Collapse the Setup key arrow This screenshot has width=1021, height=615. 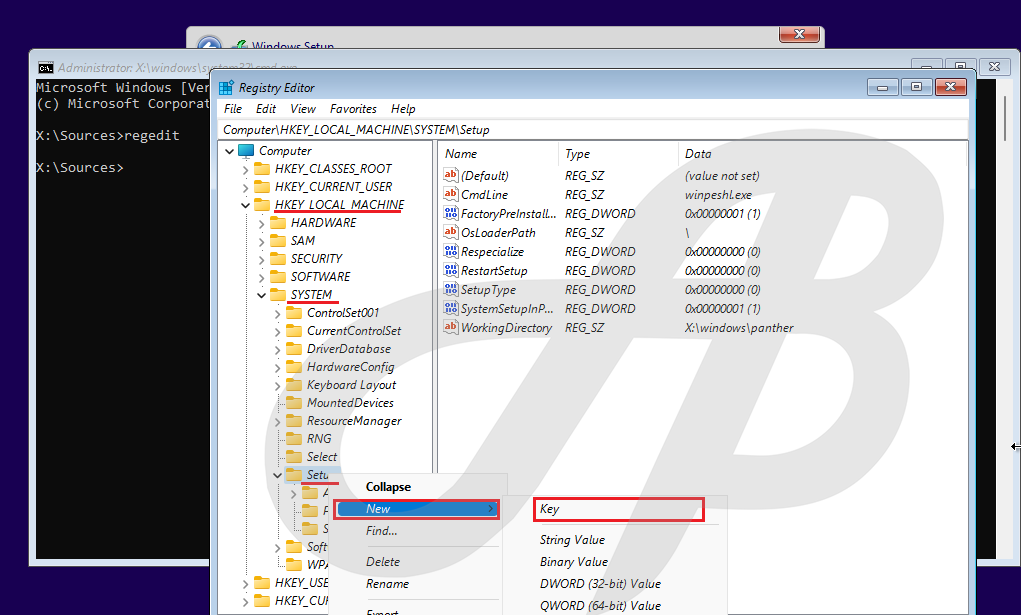tap(278, 476)
